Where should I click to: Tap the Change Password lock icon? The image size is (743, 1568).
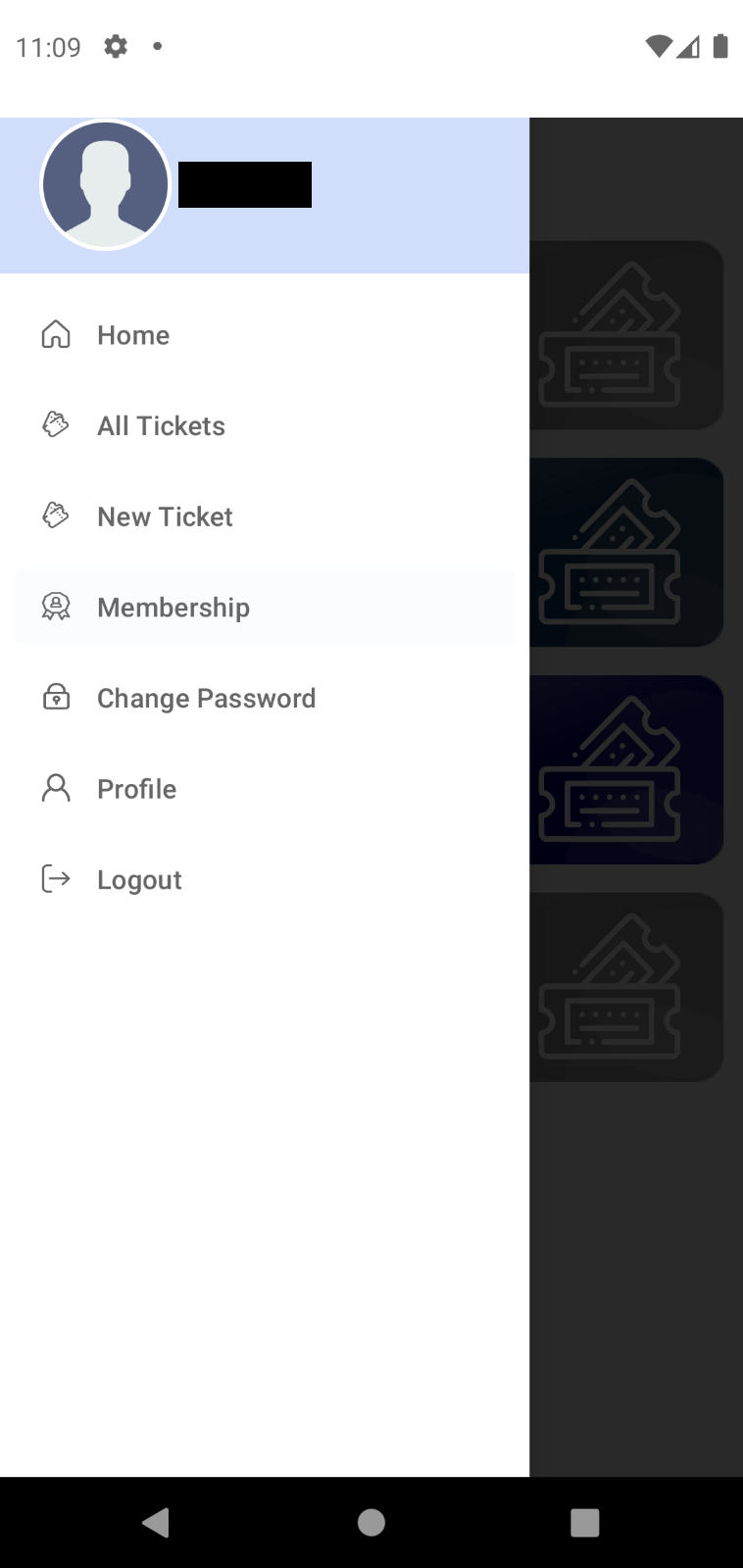coord(56,697)
